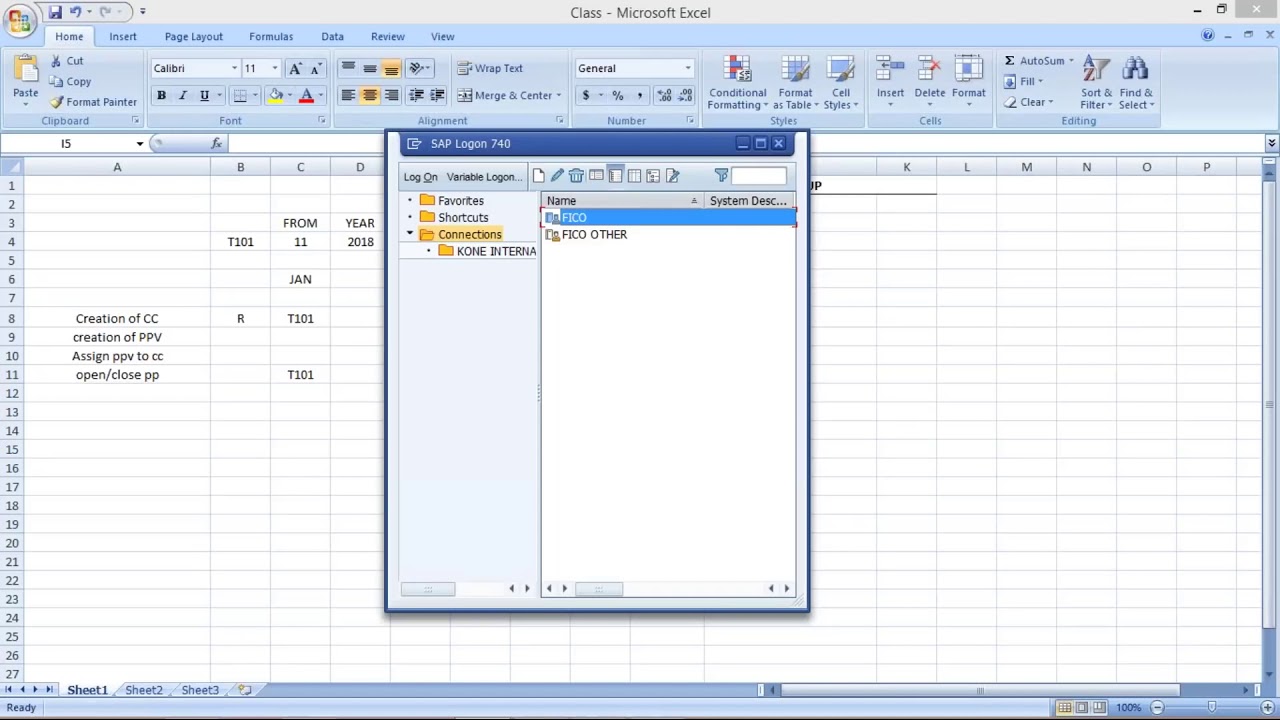Open the Insert ribbon tab

(x=123, y=36)
